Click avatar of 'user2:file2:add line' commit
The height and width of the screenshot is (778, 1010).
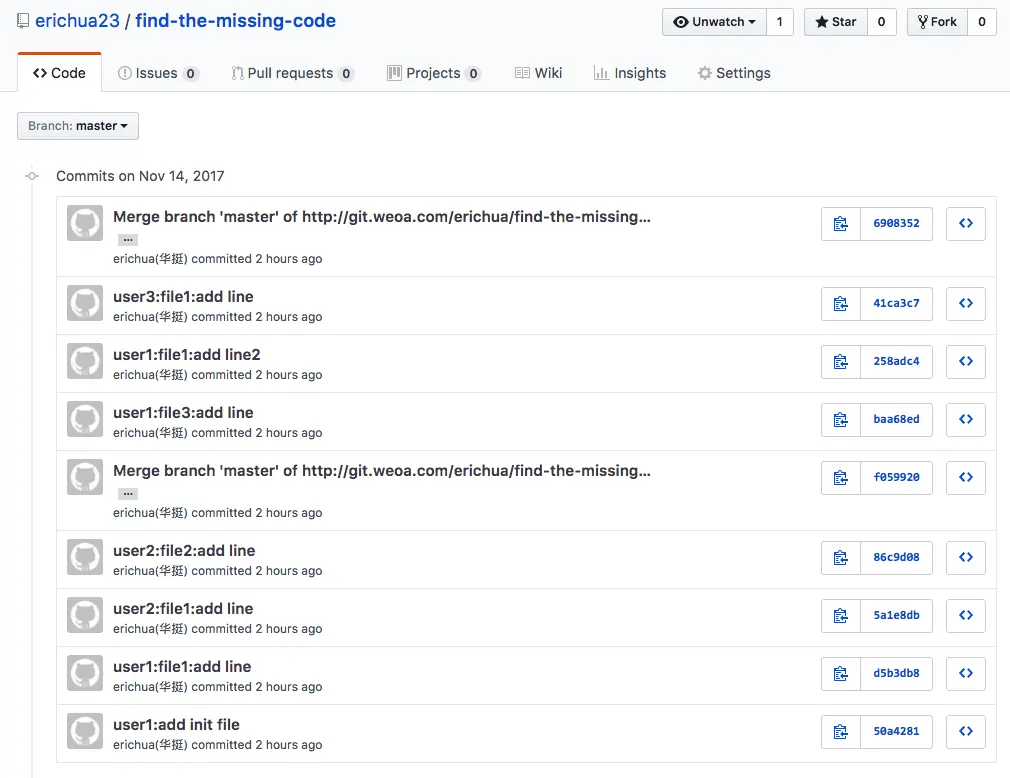pos(85,556)
